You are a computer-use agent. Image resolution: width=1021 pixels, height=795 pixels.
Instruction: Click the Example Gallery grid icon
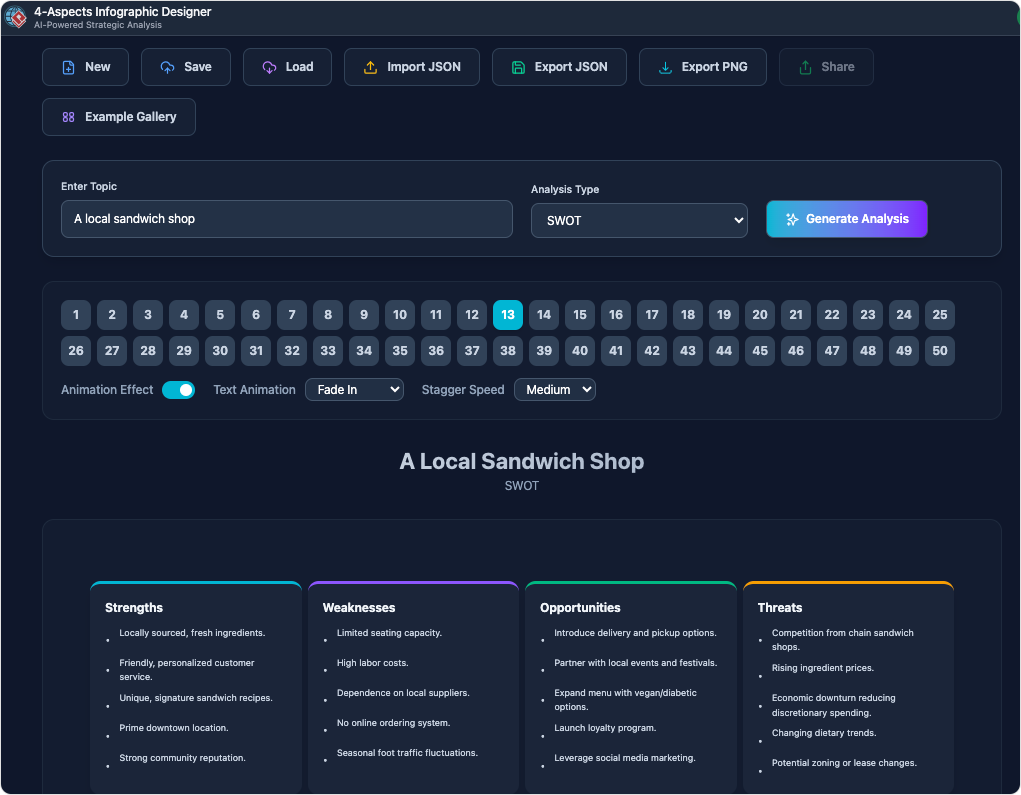coord(68,117)
